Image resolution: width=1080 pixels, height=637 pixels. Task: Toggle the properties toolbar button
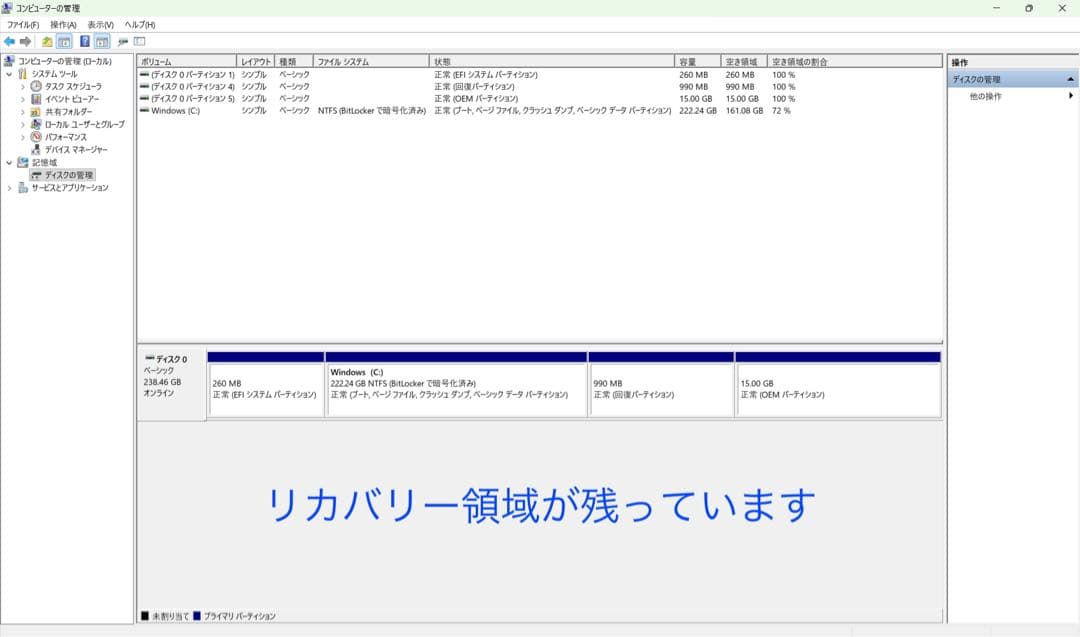tap(125, 43)
